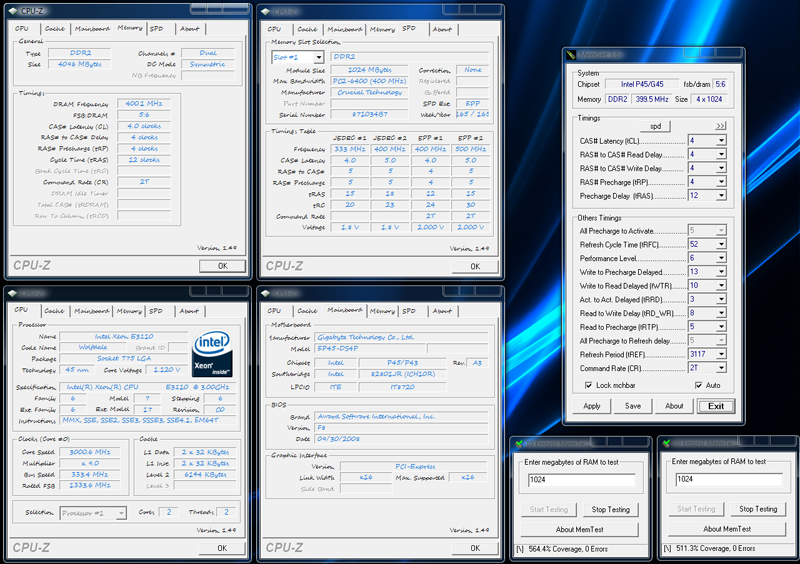This screenshot has width=800, height=564.
Task: Open the Memory tab in the CPU-Z CPU-tab window
Action: tap(129, 311)
